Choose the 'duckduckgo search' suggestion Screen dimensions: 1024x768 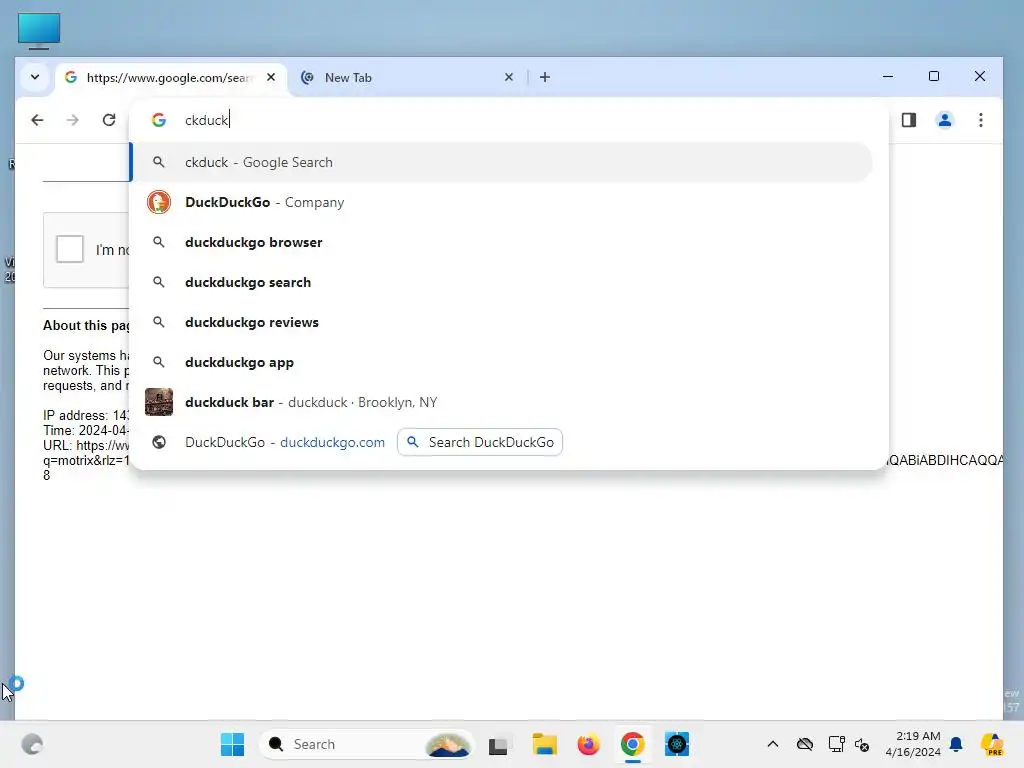tap(502, 282)
